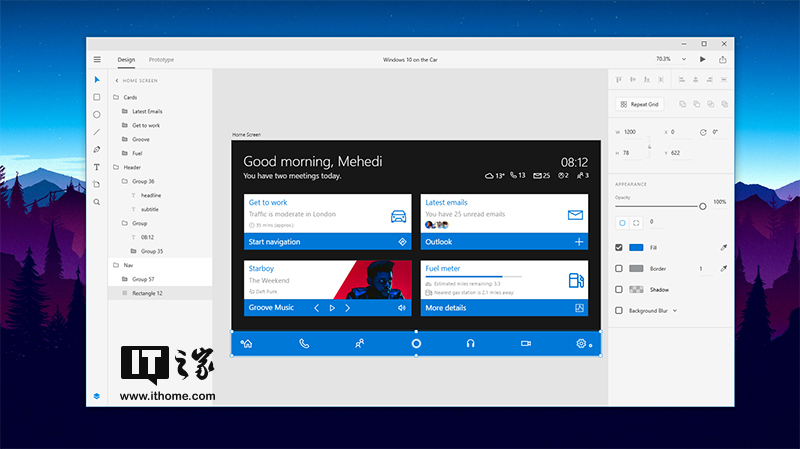
Task: Select same radius for all corners
Action: 622,223
